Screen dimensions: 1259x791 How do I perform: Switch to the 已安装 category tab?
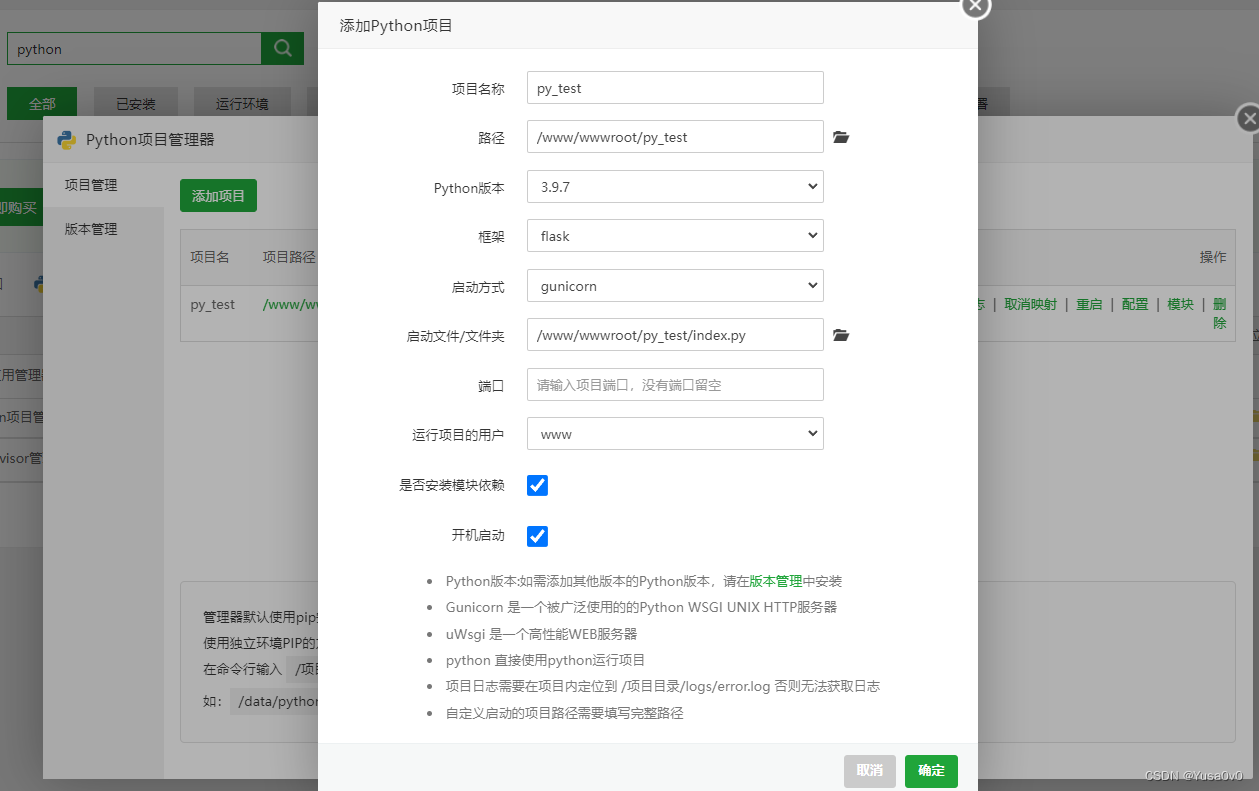(x=136, y=103)
